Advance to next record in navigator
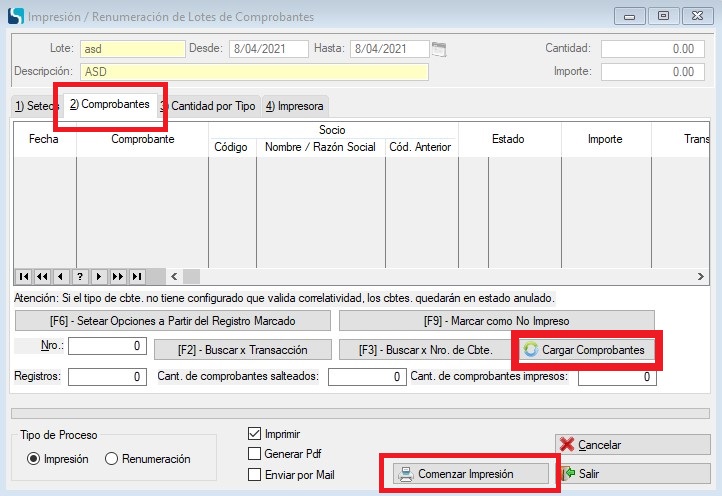The width and height of the screenshot is (722, 496). 98,276
